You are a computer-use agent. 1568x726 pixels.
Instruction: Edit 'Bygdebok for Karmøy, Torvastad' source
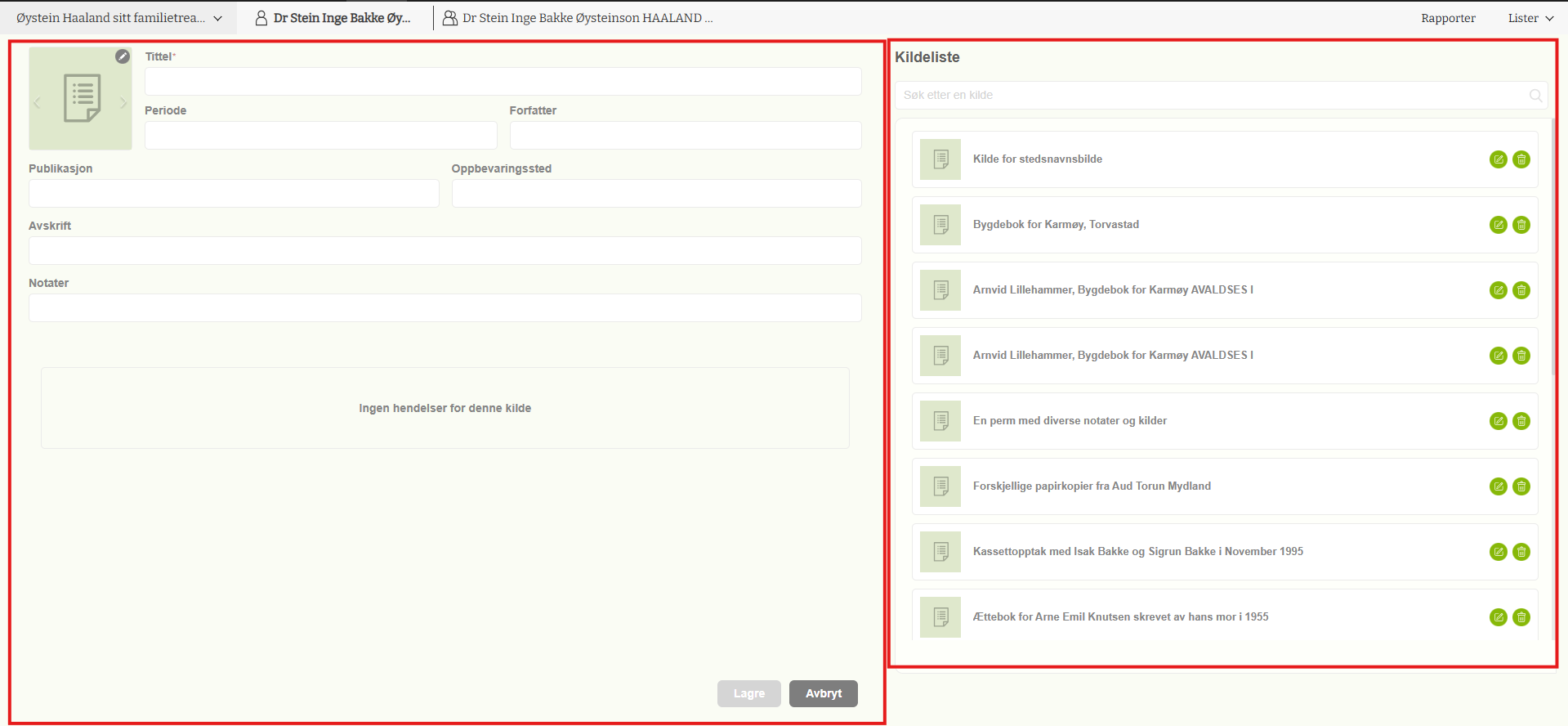pos(1498,225)
